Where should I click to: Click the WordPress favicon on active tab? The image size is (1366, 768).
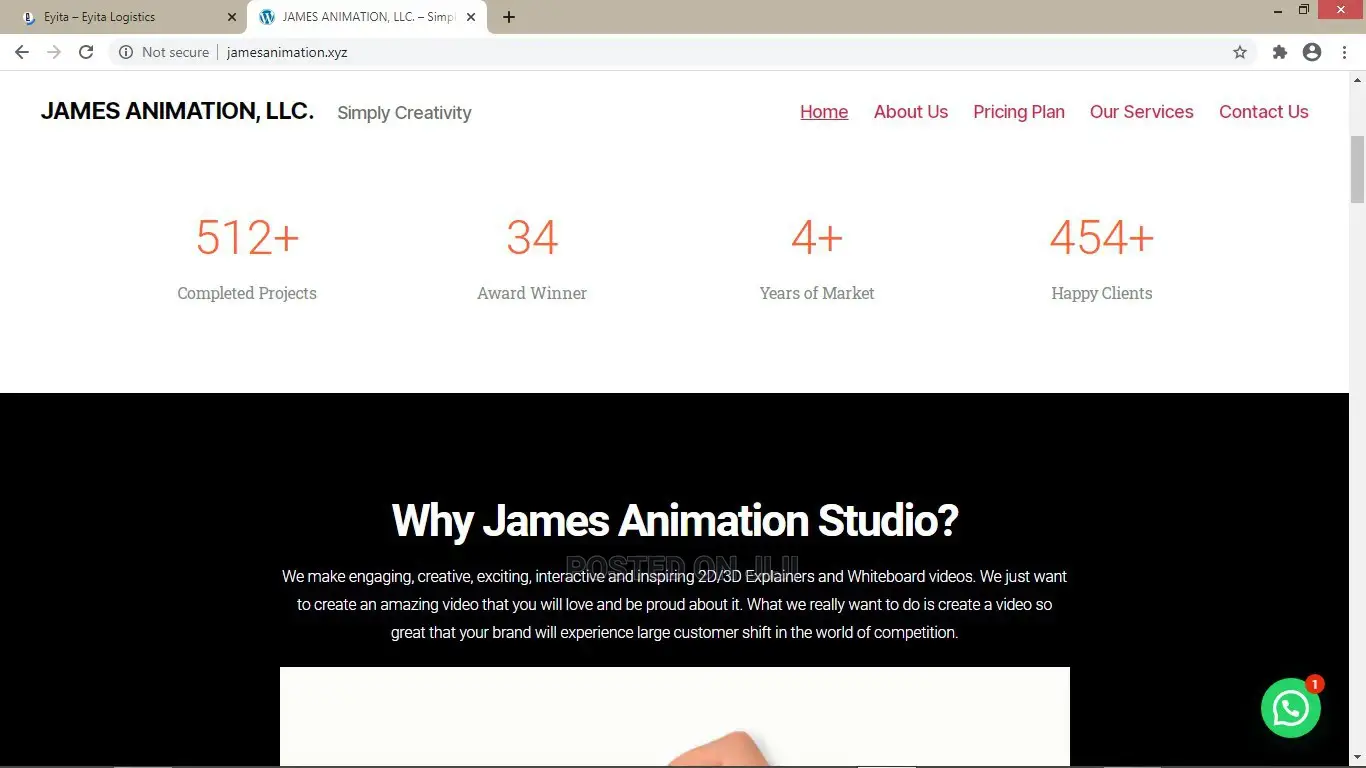(x=266, y=17)
